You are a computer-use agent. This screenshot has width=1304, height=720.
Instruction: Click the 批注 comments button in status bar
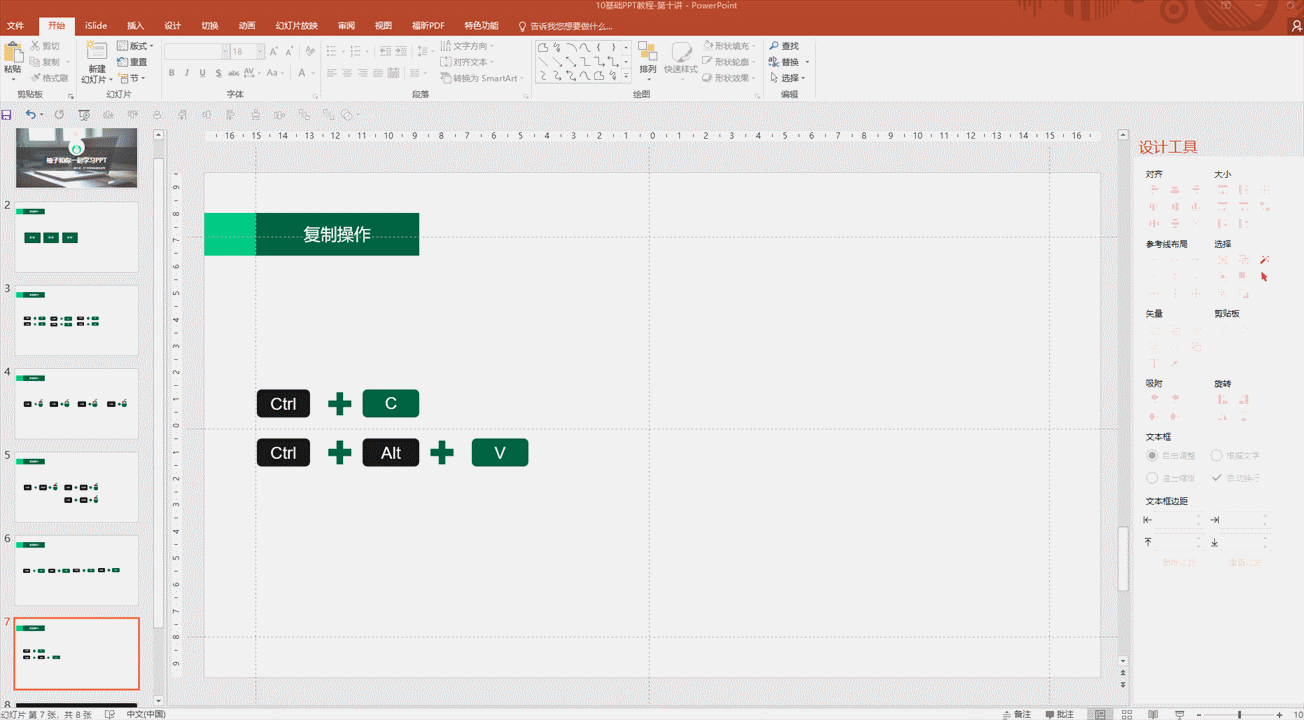tap(1059, 714)
